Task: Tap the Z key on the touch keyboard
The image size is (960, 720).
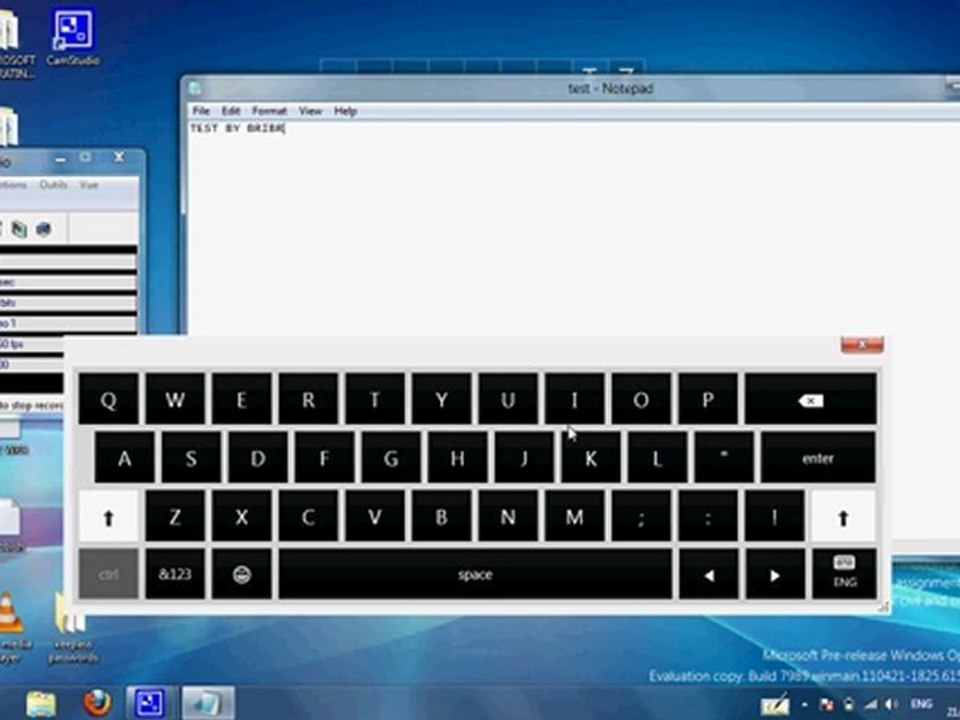Action: 175,516
